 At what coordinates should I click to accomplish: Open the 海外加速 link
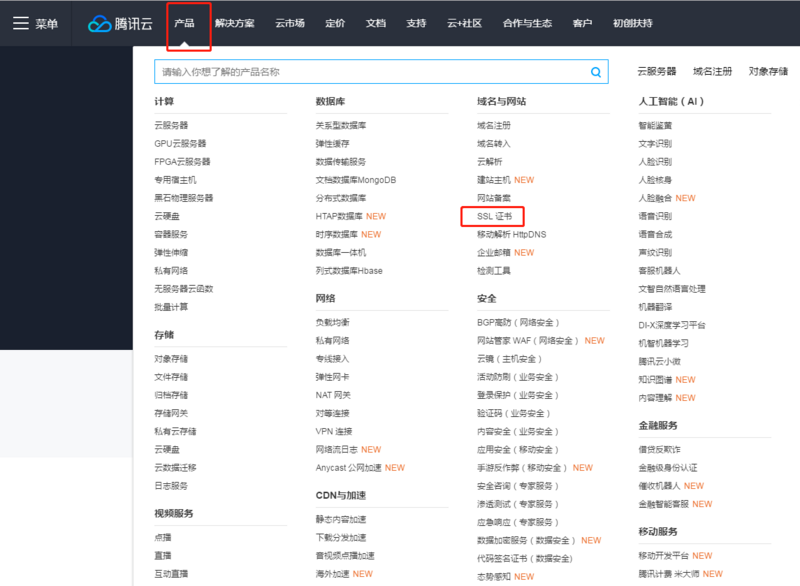pos(332,574)
